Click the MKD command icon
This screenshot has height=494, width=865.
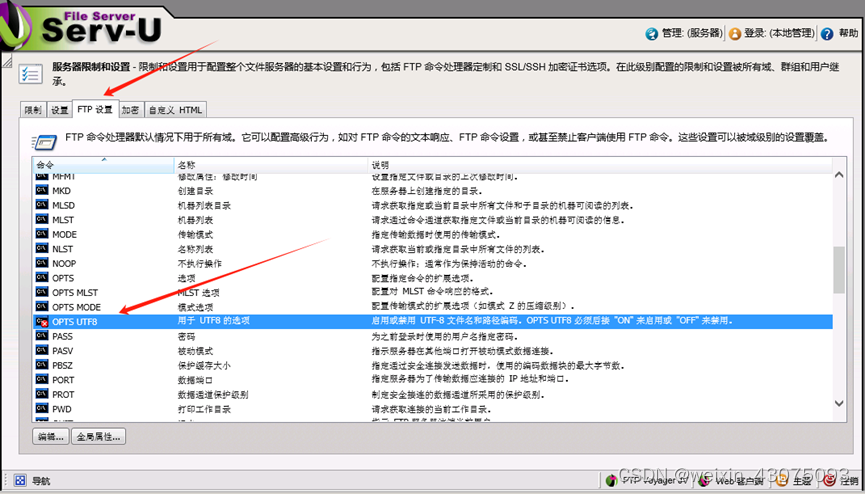42,190
